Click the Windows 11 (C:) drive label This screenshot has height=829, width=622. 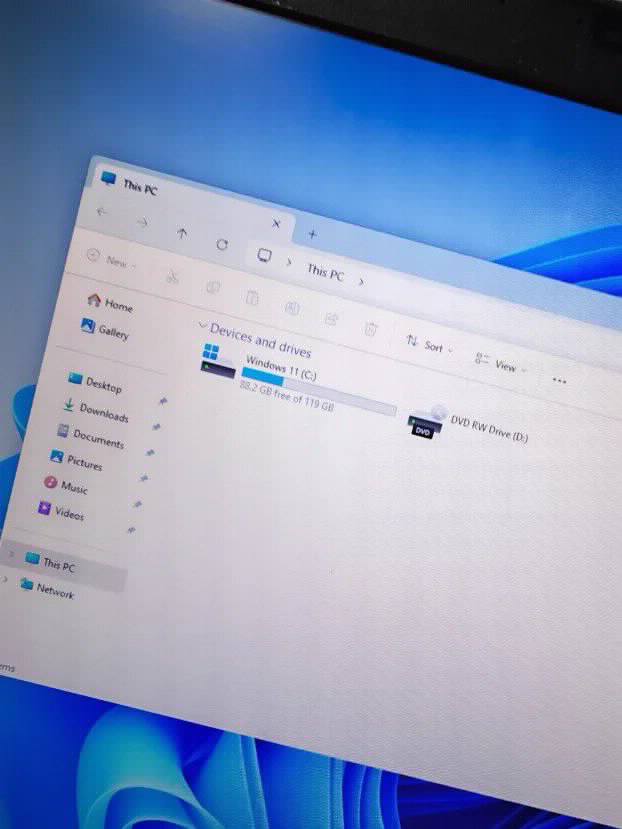click(x=281, y=369)
